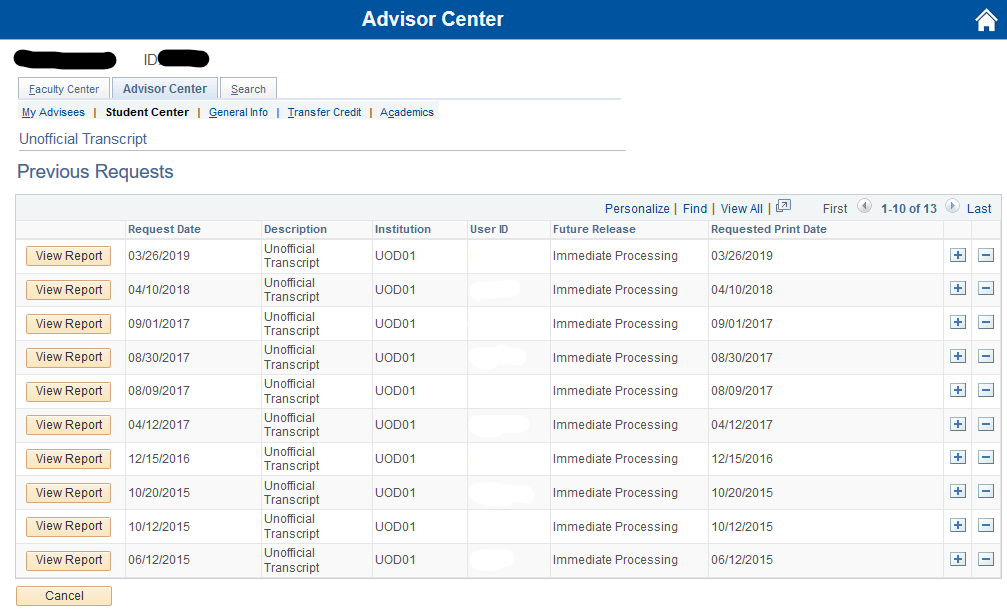This screenshot has width=1007, height=611.
Task: Click Personalize in the grid header
Action: (x=637, y=209)
